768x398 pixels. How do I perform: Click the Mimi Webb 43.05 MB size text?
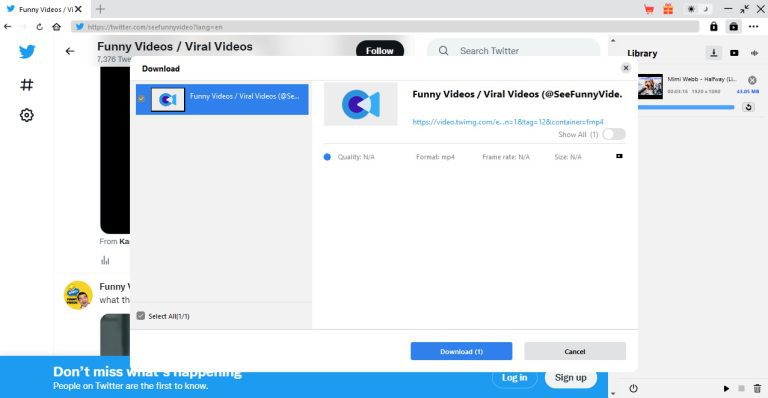747,92
